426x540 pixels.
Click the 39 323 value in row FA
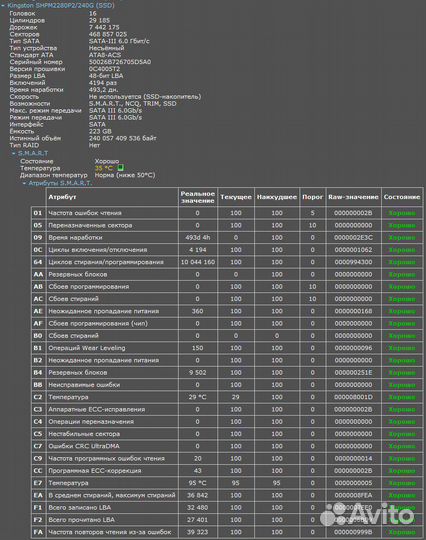(x=198, y=532)
